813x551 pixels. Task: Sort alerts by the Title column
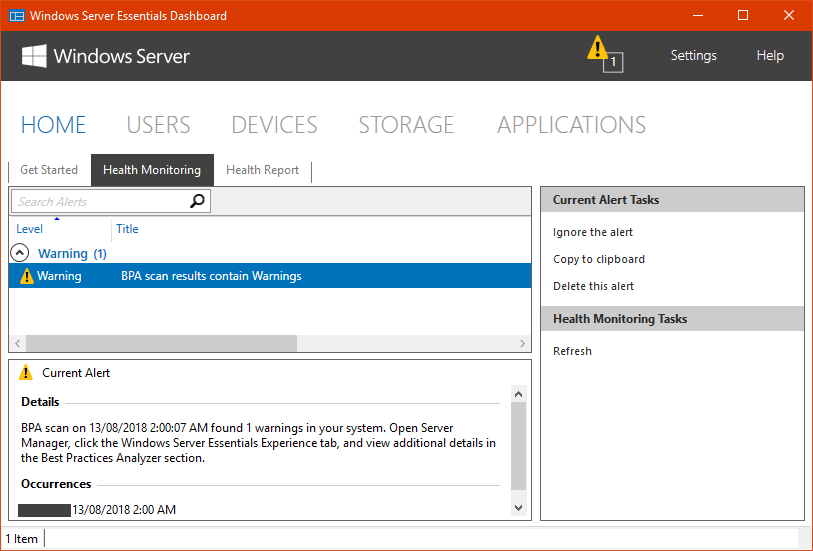tap(127, 229)
